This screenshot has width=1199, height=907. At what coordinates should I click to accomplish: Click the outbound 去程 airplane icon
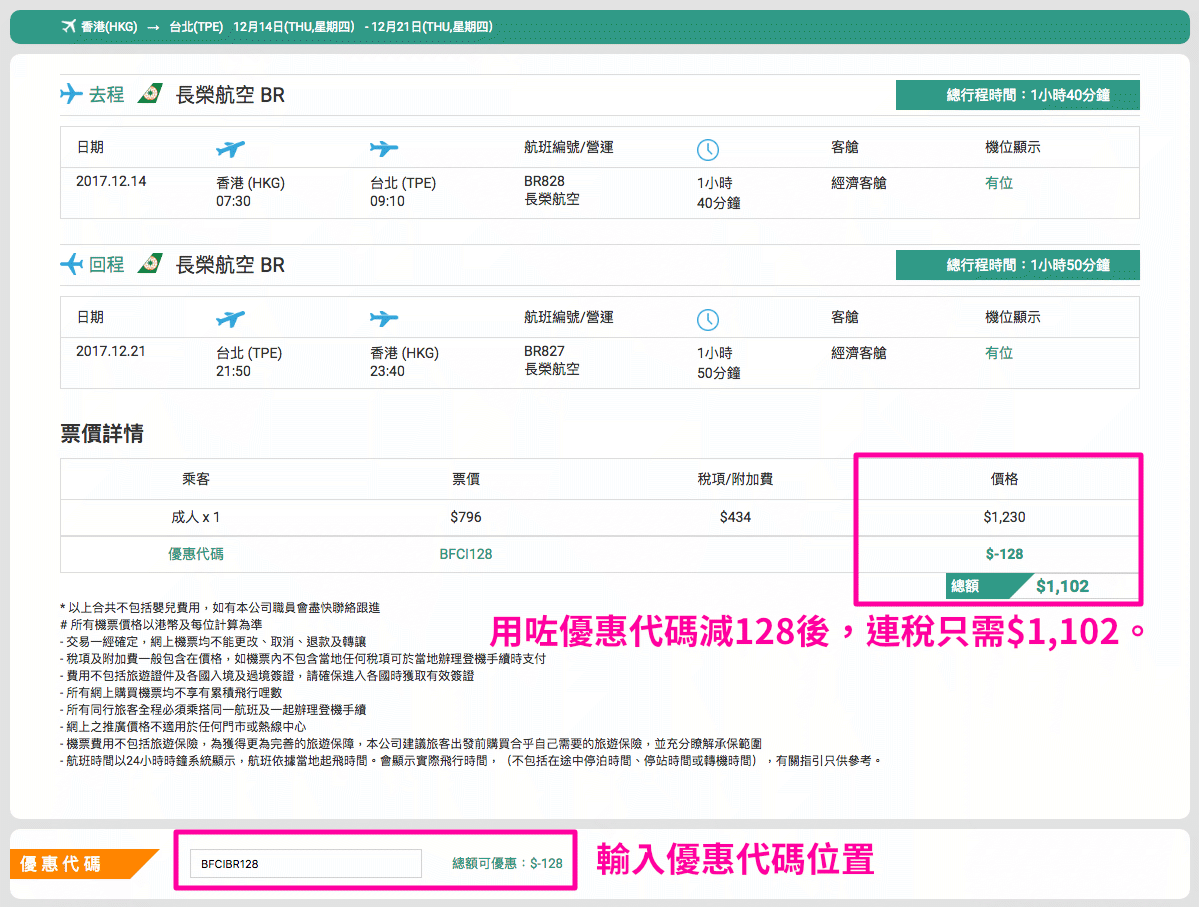(x=71, y=94)
